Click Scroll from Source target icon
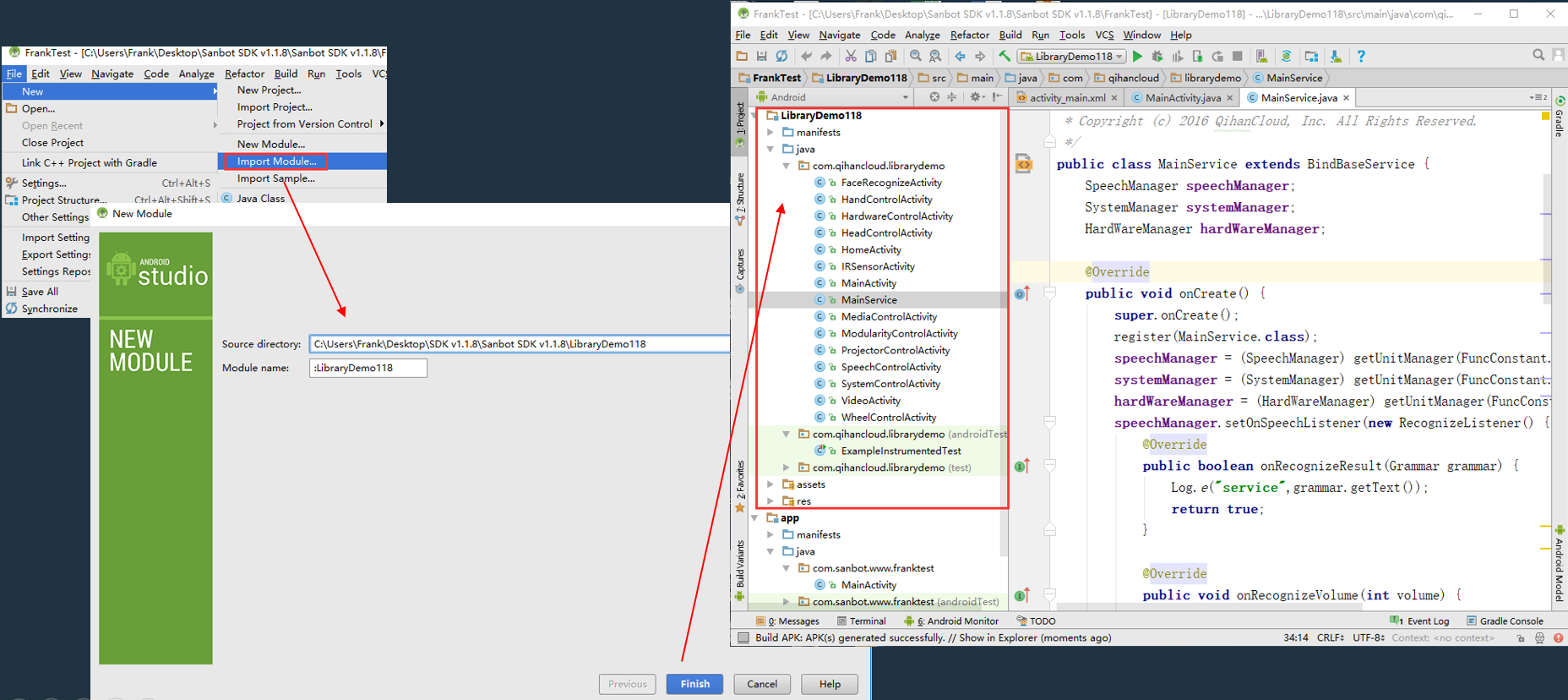The image size is (1568, 700). 934,97
